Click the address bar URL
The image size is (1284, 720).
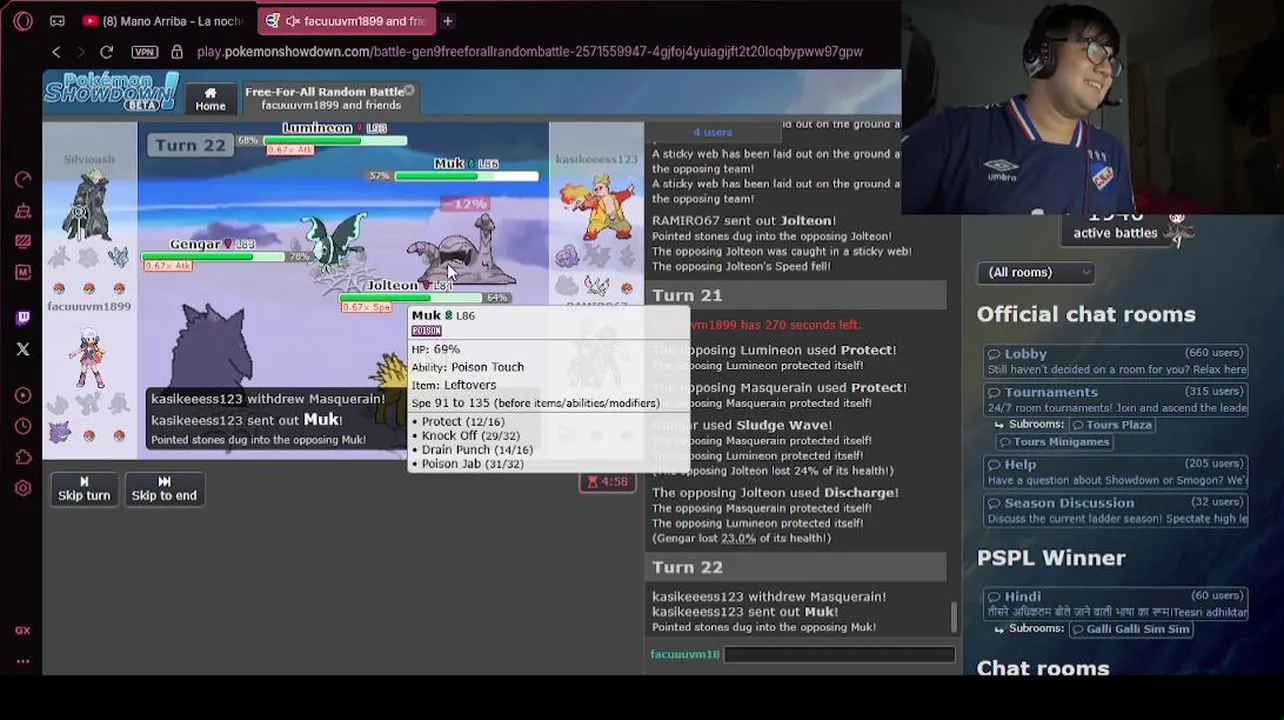tap(529, 52)
